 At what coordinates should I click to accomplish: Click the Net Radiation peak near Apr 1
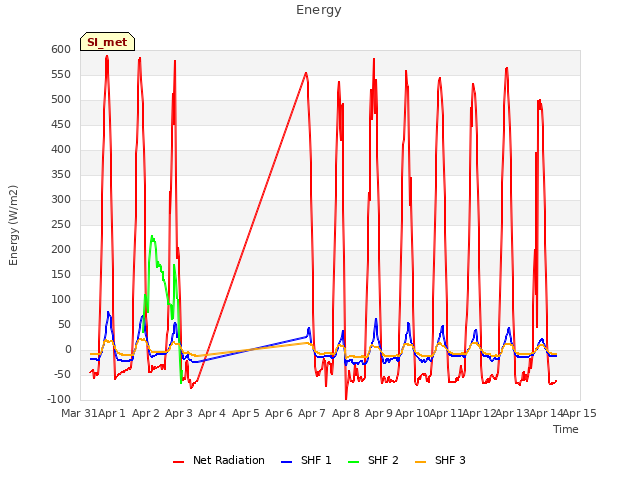107,56
